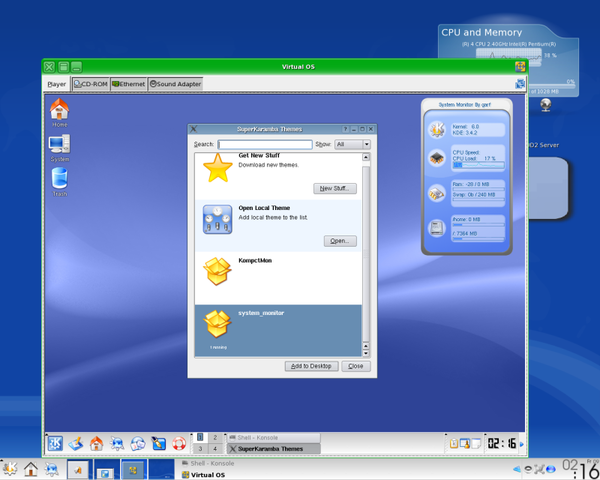
Task: Click the guest tray notes icon
Action: tap(476, 444)
